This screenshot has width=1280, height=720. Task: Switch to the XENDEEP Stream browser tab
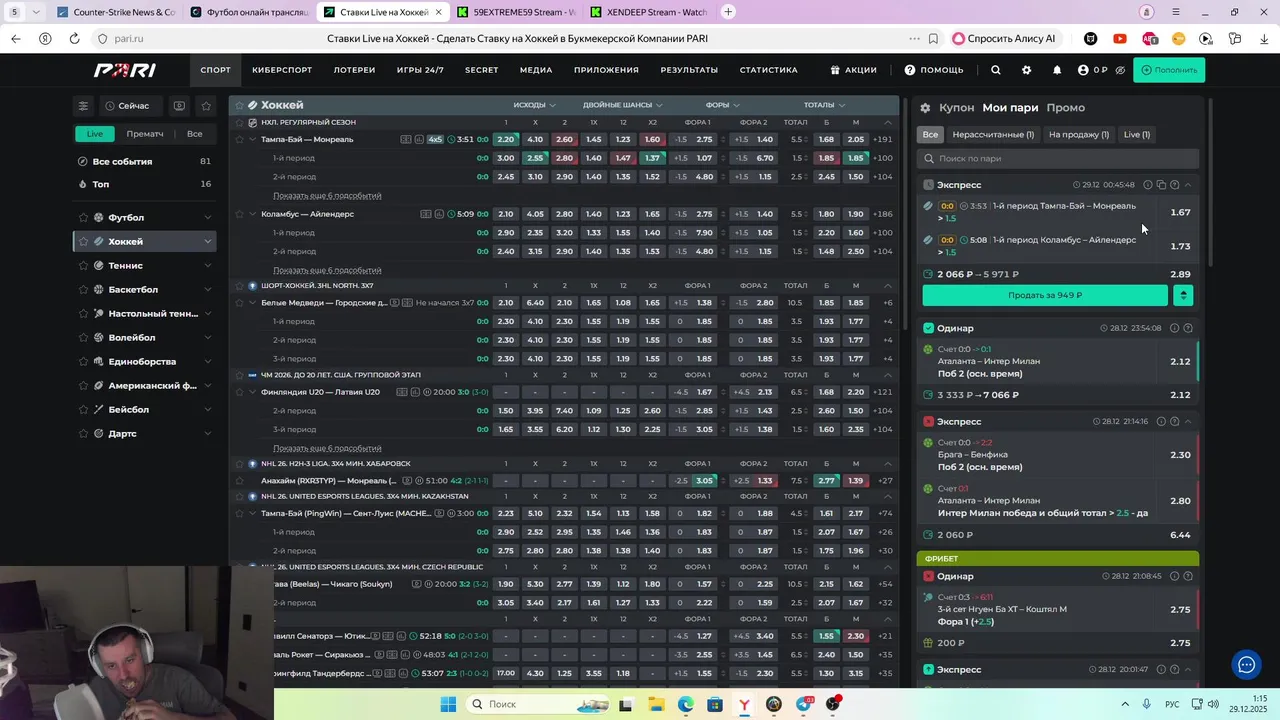[x=648, y=12]
